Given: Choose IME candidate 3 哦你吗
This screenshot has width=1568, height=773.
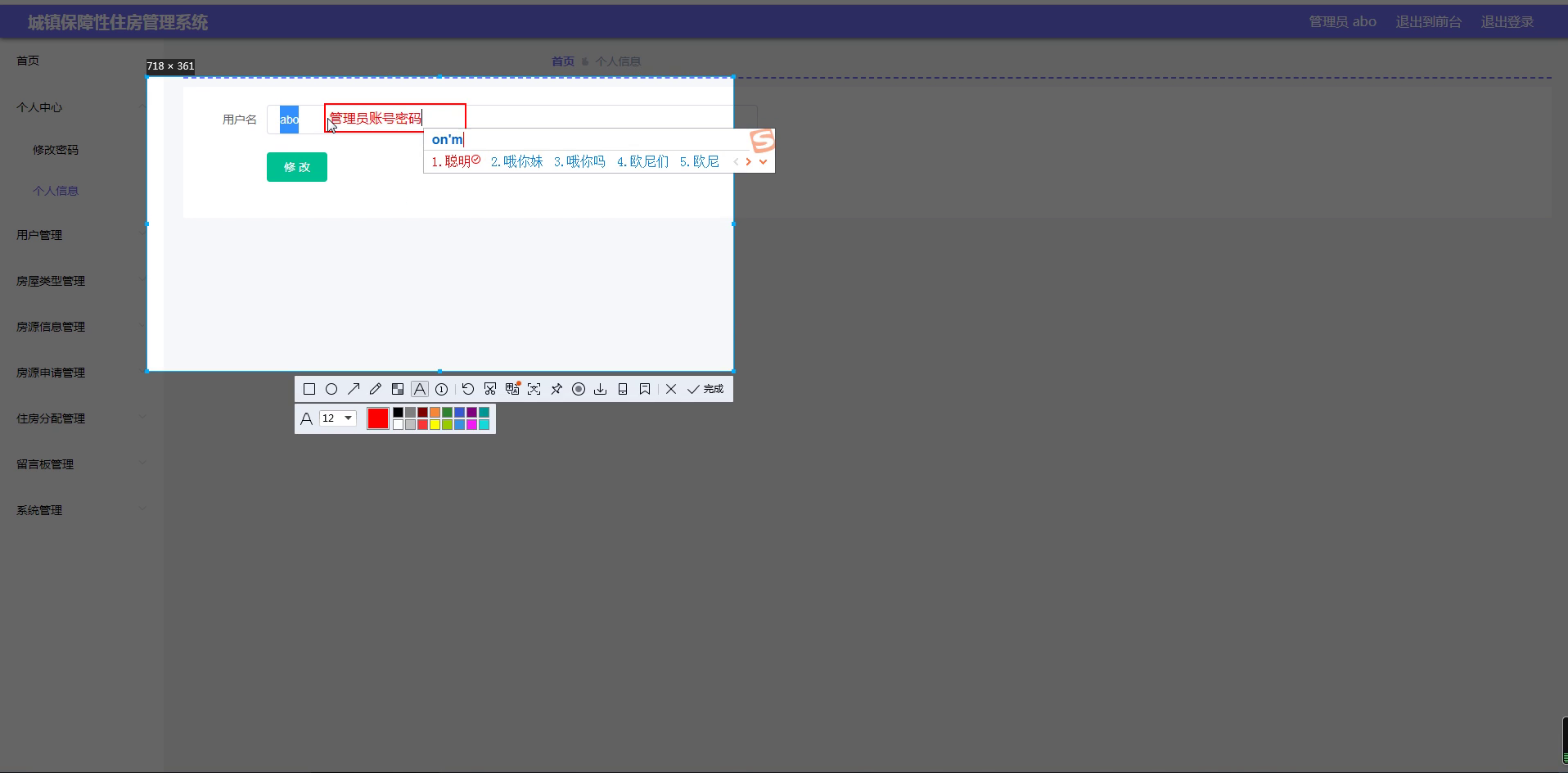Looking at the screenshot, I should click(x=579, y=161).
